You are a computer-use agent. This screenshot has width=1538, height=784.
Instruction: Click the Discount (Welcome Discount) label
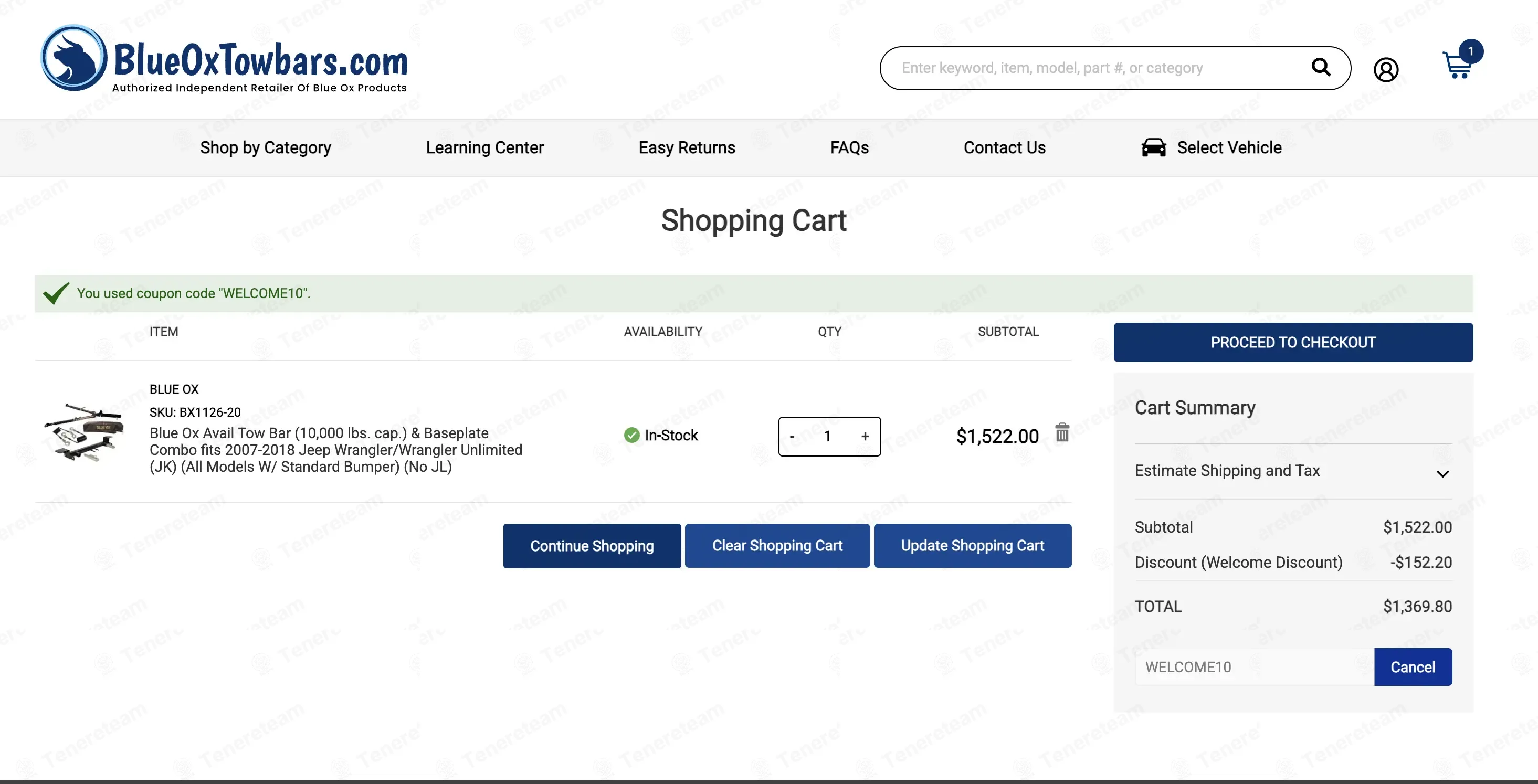point(1238,563)
